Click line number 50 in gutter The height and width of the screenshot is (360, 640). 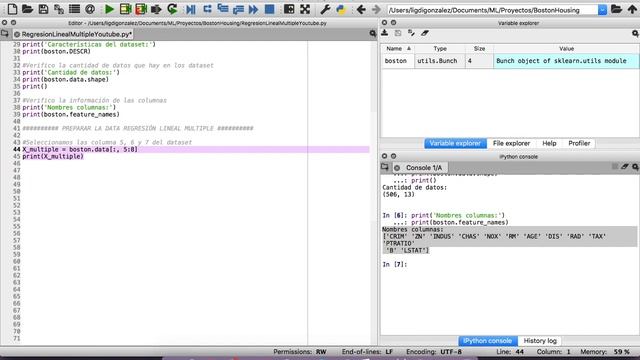[16, 191]
